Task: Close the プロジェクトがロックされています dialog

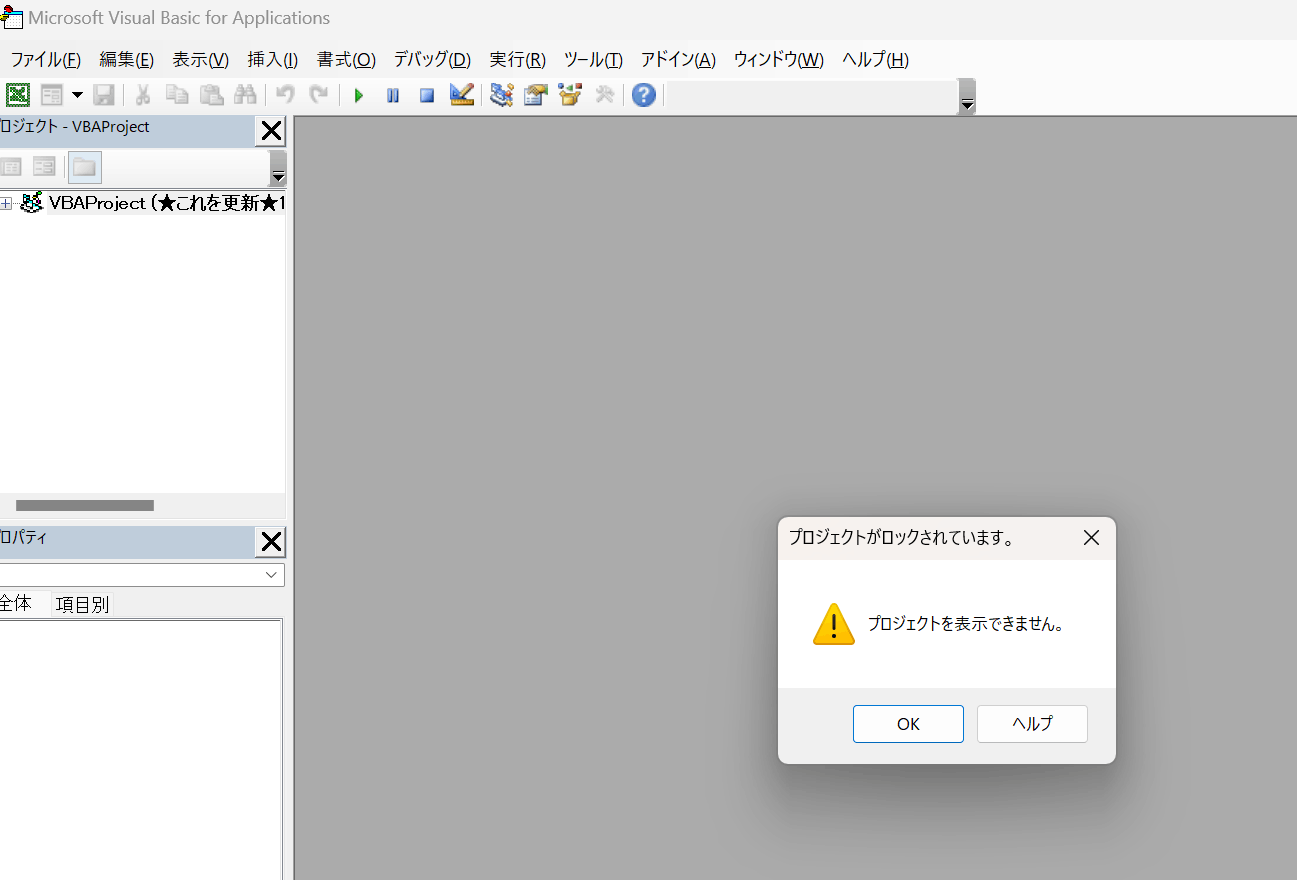Action: [x=1091, y=538]
